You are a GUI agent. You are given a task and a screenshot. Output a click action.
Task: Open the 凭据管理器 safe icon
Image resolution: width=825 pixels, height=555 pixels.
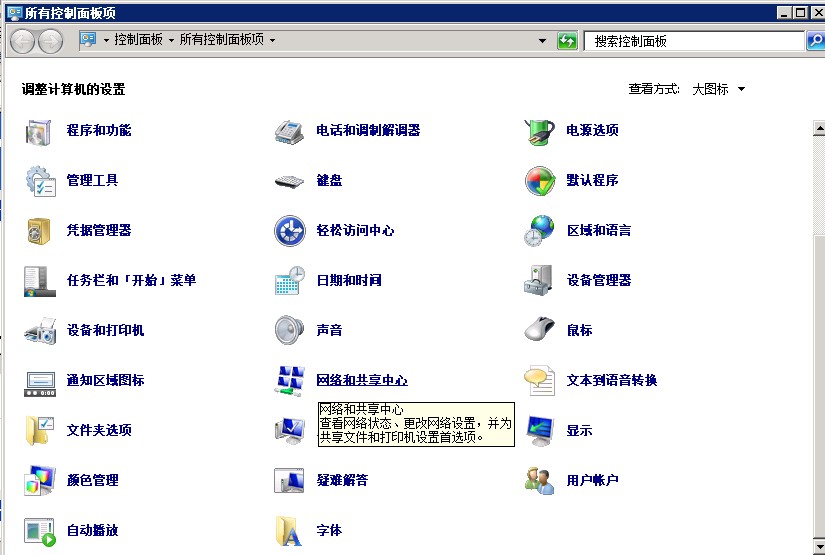coord(38,231)
